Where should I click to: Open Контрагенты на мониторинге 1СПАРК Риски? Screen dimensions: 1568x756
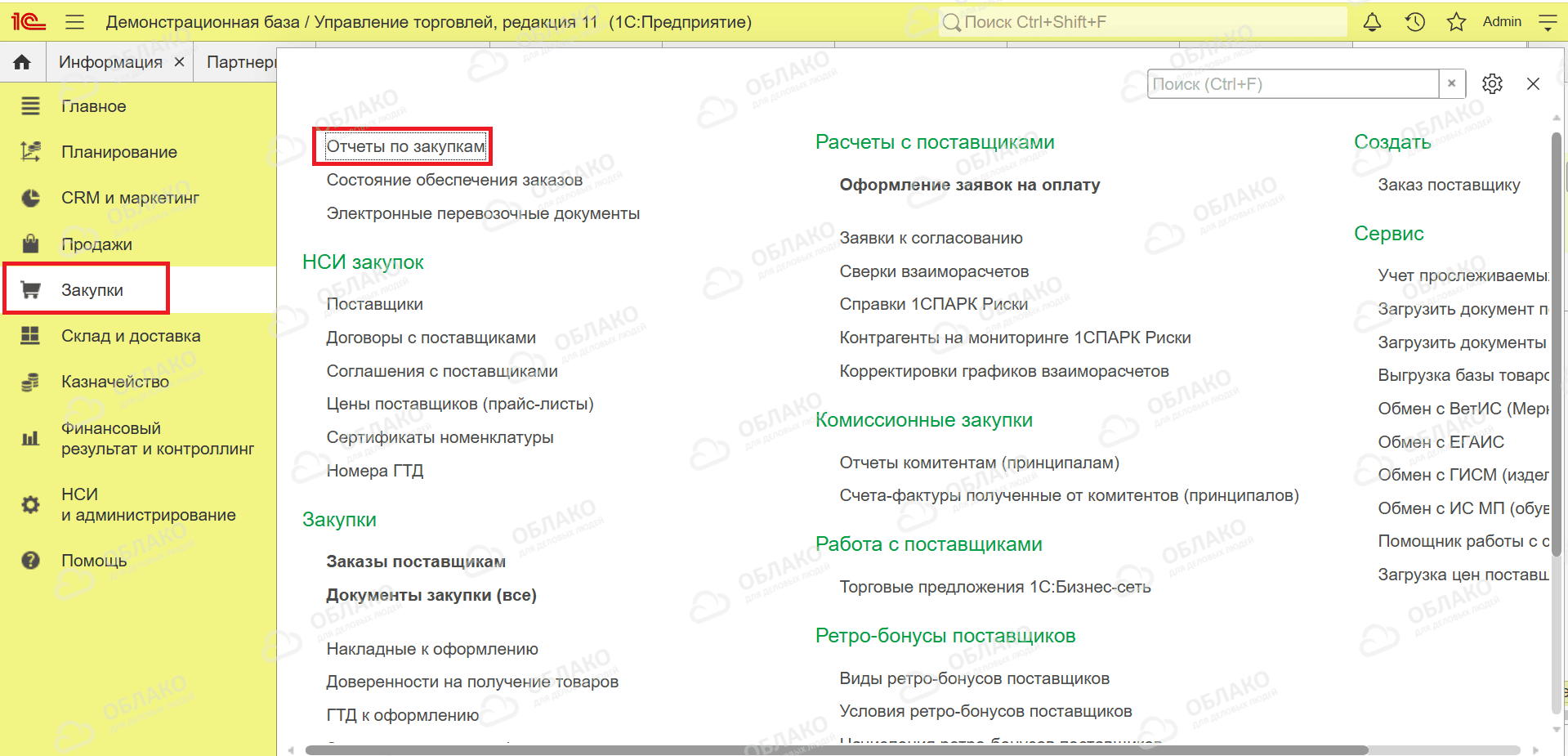1015,338
